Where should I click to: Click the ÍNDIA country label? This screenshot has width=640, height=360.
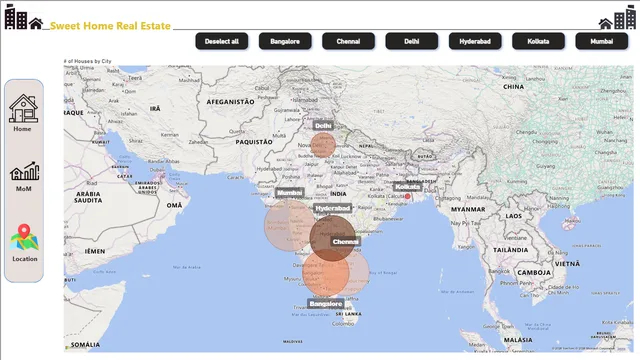pos(338,194)
